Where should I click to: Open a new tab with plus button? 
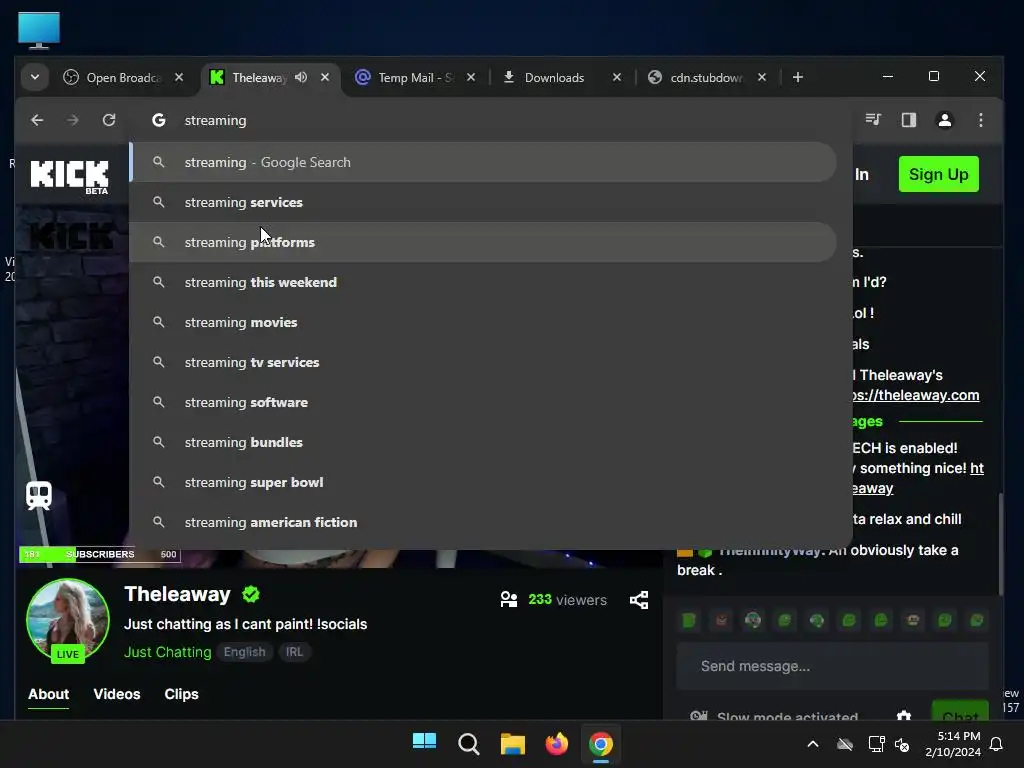pyautogui.click(x=797, y=77)
